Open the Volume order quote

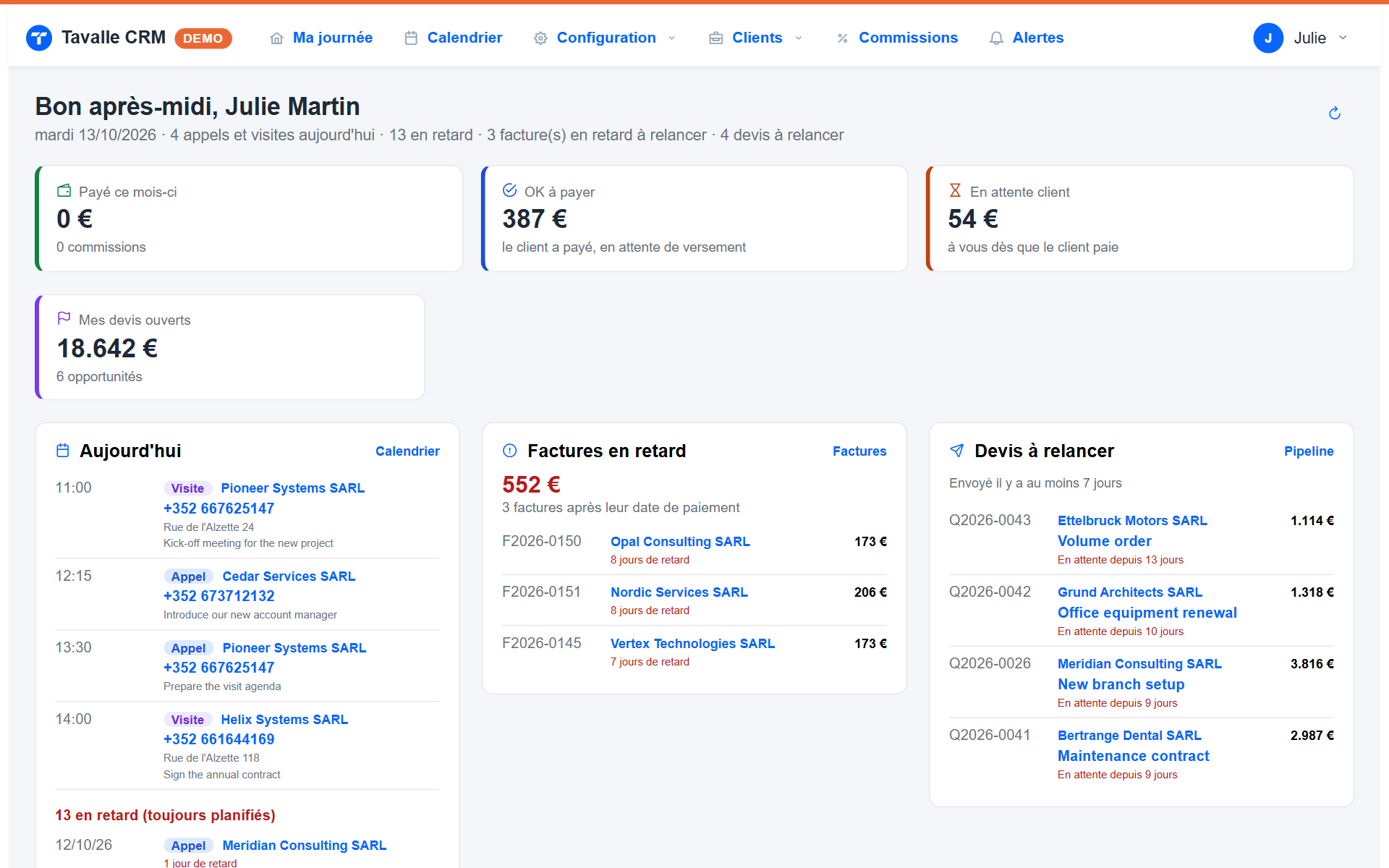pos(1104,541)
